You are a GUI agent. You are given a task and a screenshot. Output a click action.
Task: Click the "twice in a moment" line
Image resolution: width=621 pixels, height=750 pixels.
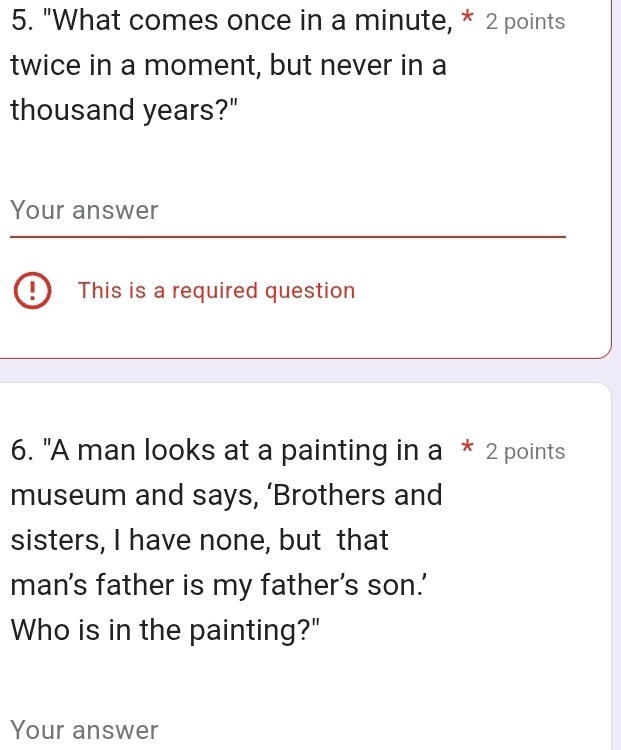228,66
